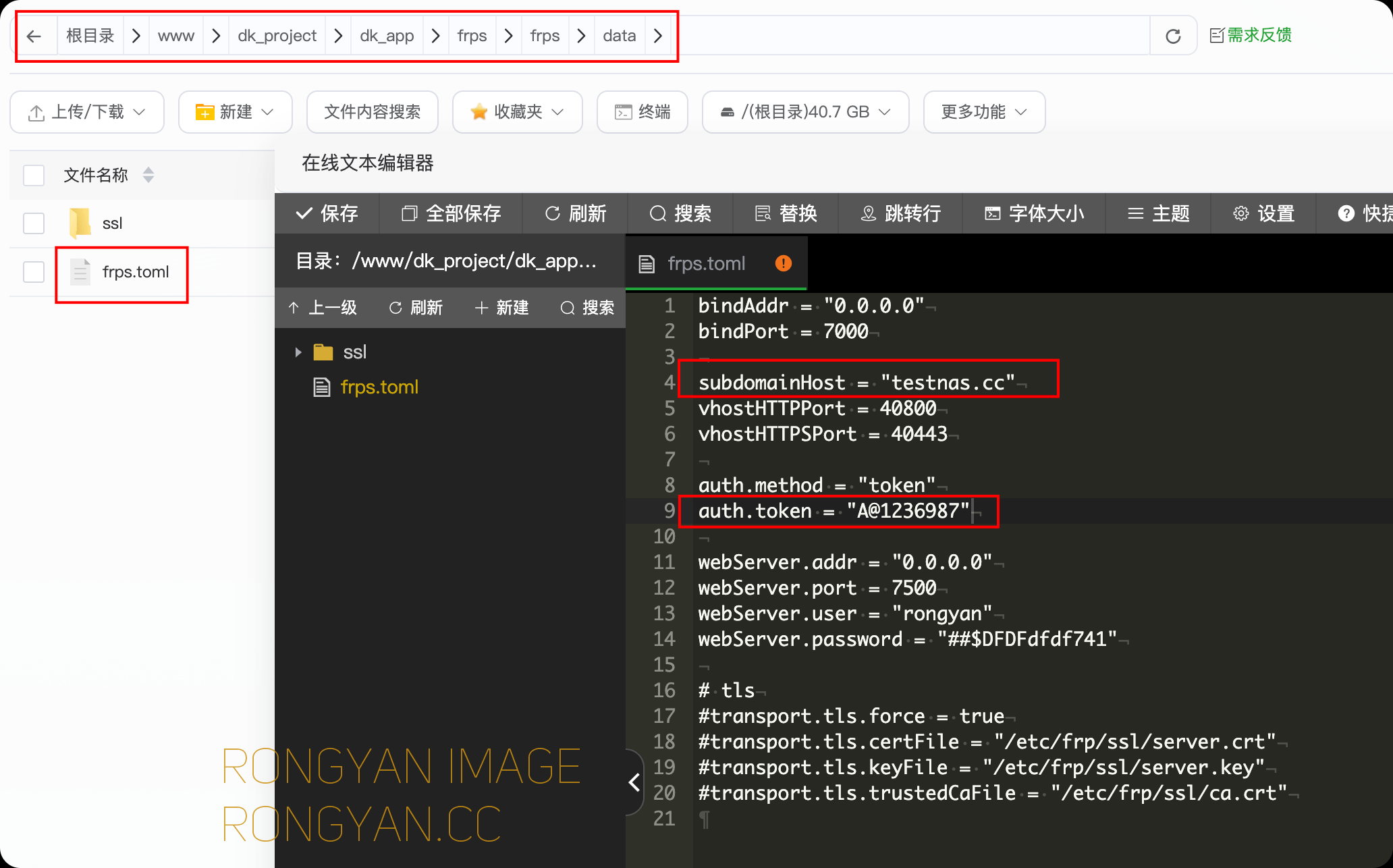The height and width of the screenshot is (868, 1393).
Task: Open 设置 settings in editor
Action: (1263, 214)
